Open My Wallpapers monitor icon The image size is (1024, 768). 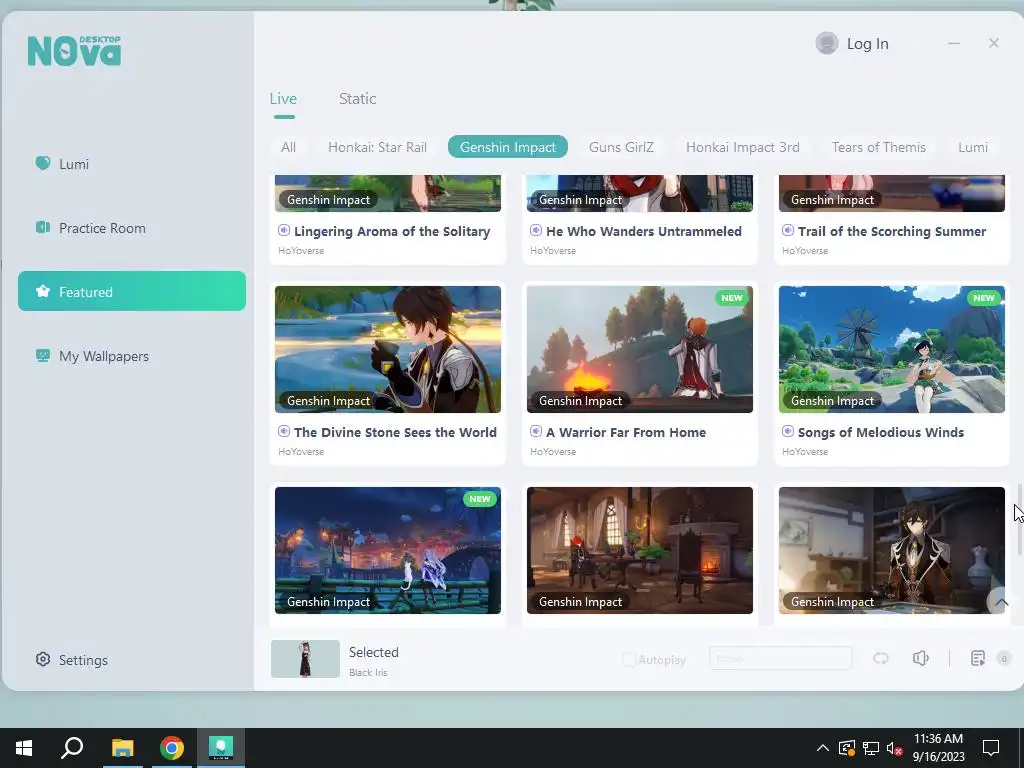pos(43,355)
